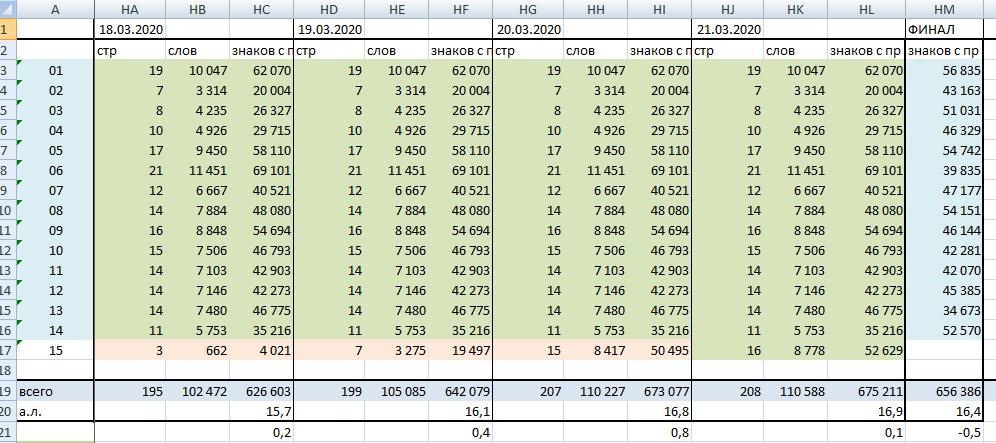Click the 16,4 cell in column HM

point(944,412)
